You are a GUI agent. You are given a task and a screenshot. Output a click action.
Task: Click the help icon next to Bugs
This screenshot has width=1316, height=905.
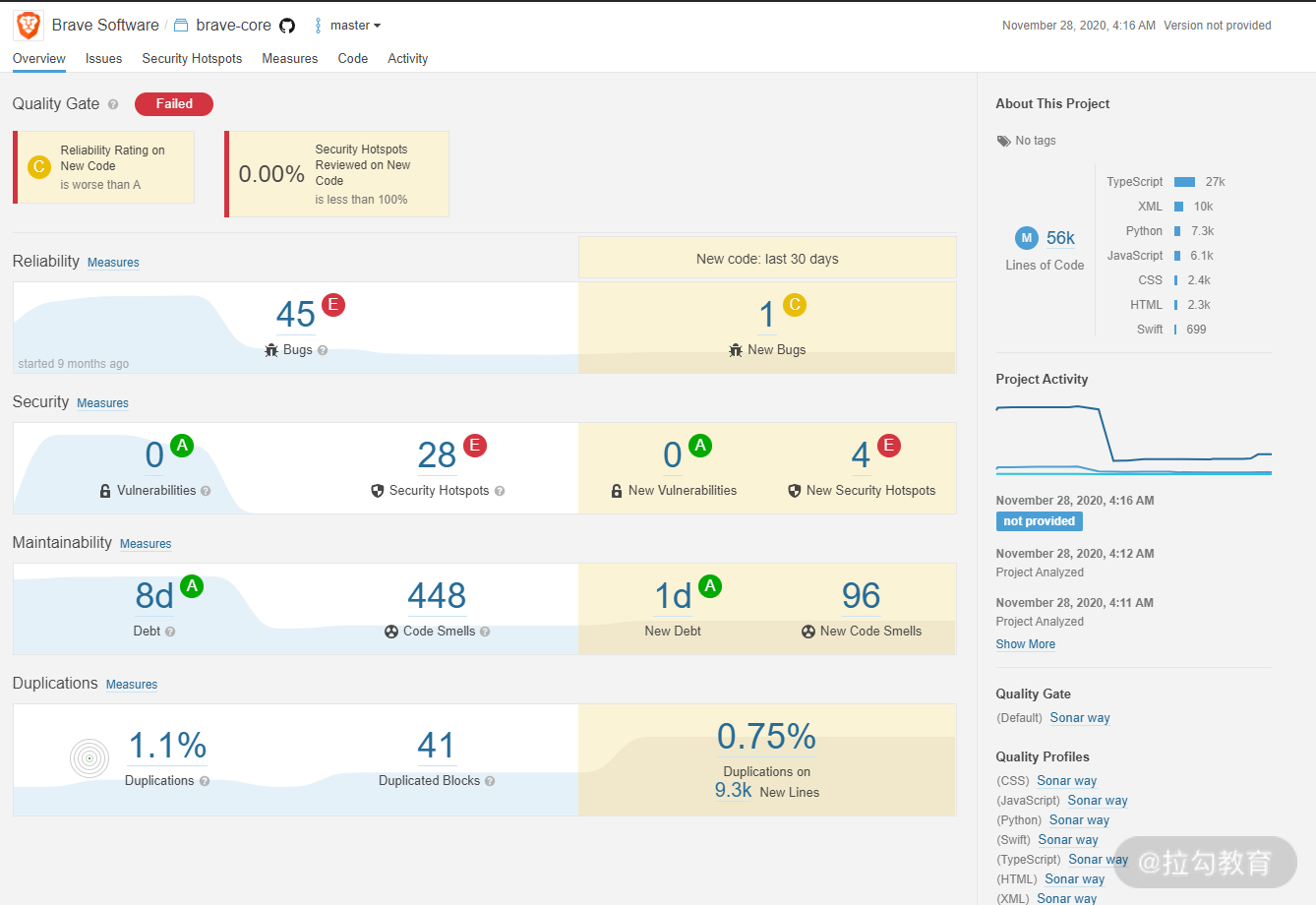pos(323,350)
